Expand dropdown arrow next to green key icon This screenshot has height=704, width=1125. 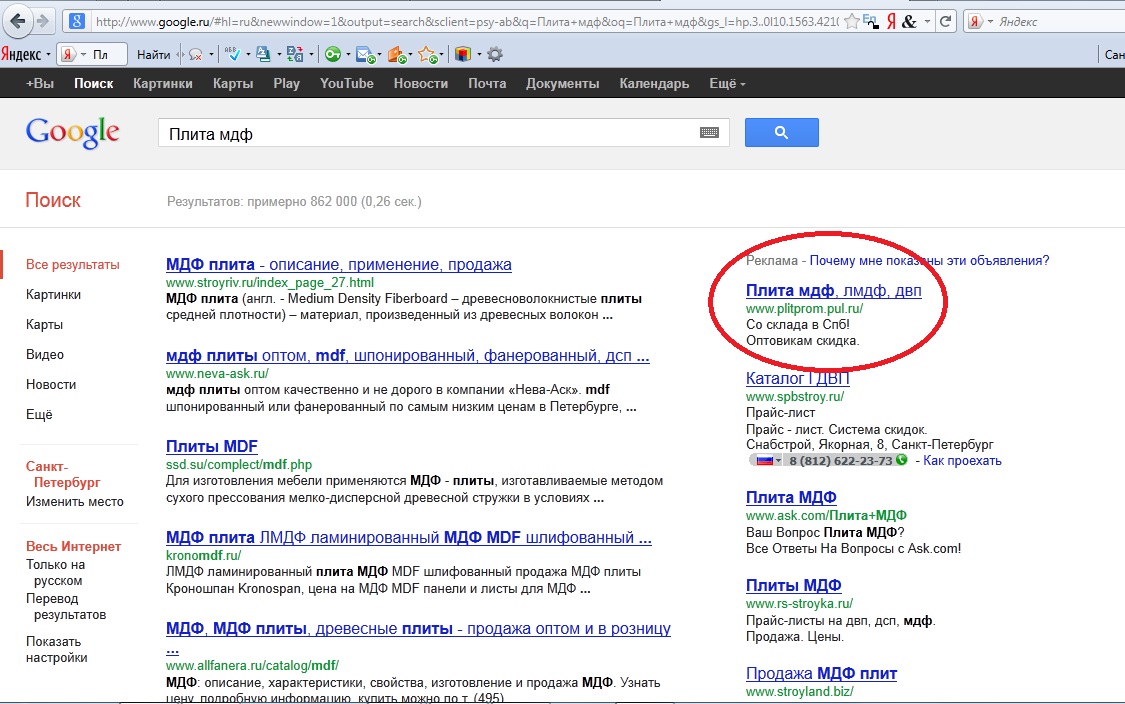pos(349,55)
